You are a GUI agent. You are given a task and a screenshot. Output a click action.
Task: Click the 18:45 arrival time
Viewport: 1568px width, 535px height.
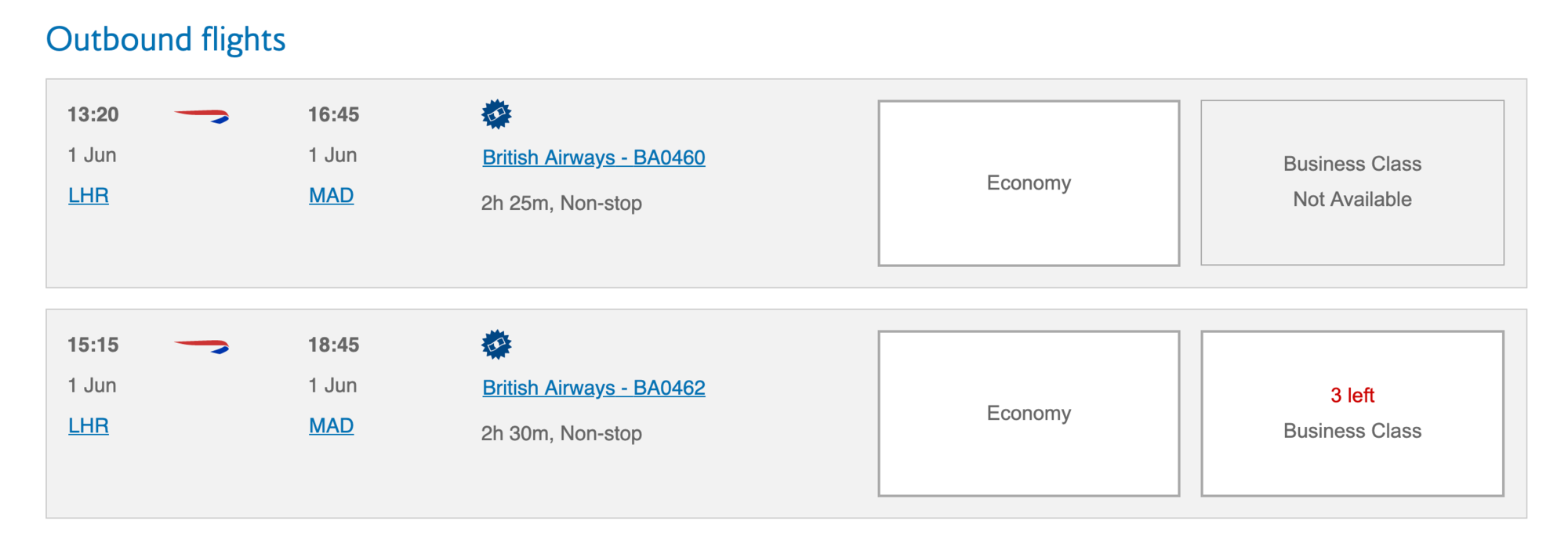[333, 345]
